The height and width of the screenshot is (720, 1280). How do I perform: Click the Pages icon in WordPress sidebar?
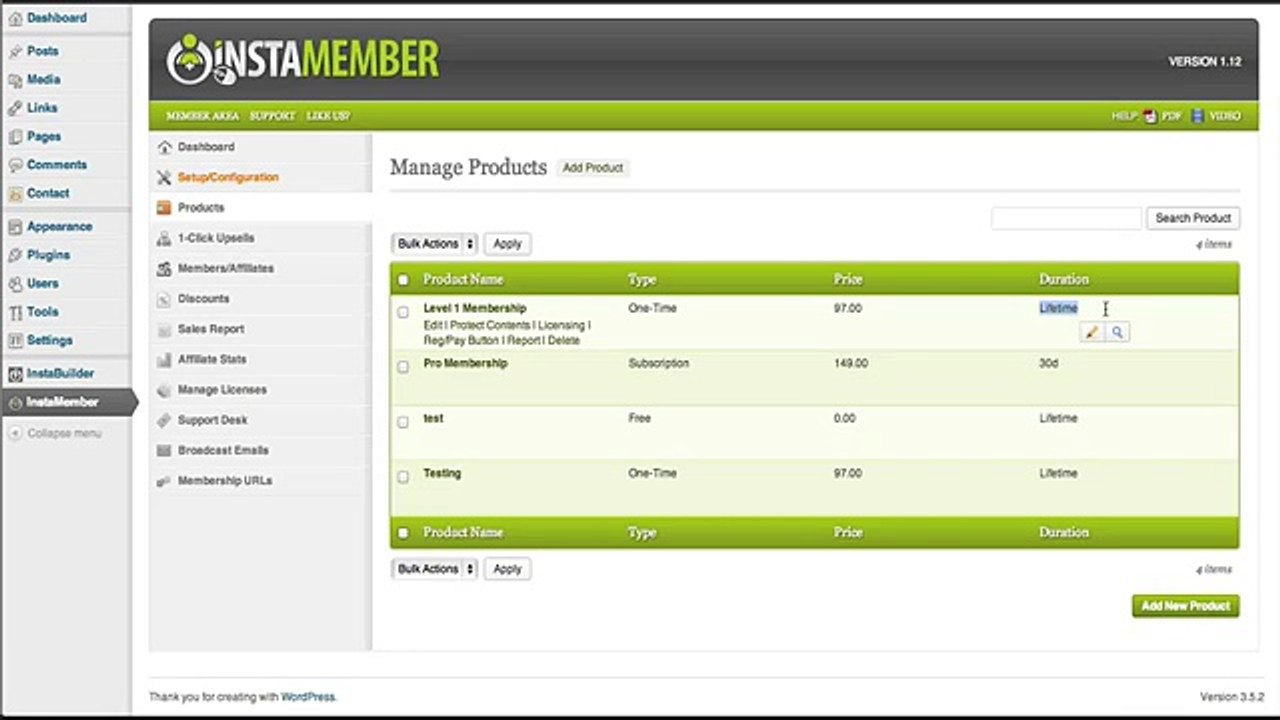[x=15, y=136]
